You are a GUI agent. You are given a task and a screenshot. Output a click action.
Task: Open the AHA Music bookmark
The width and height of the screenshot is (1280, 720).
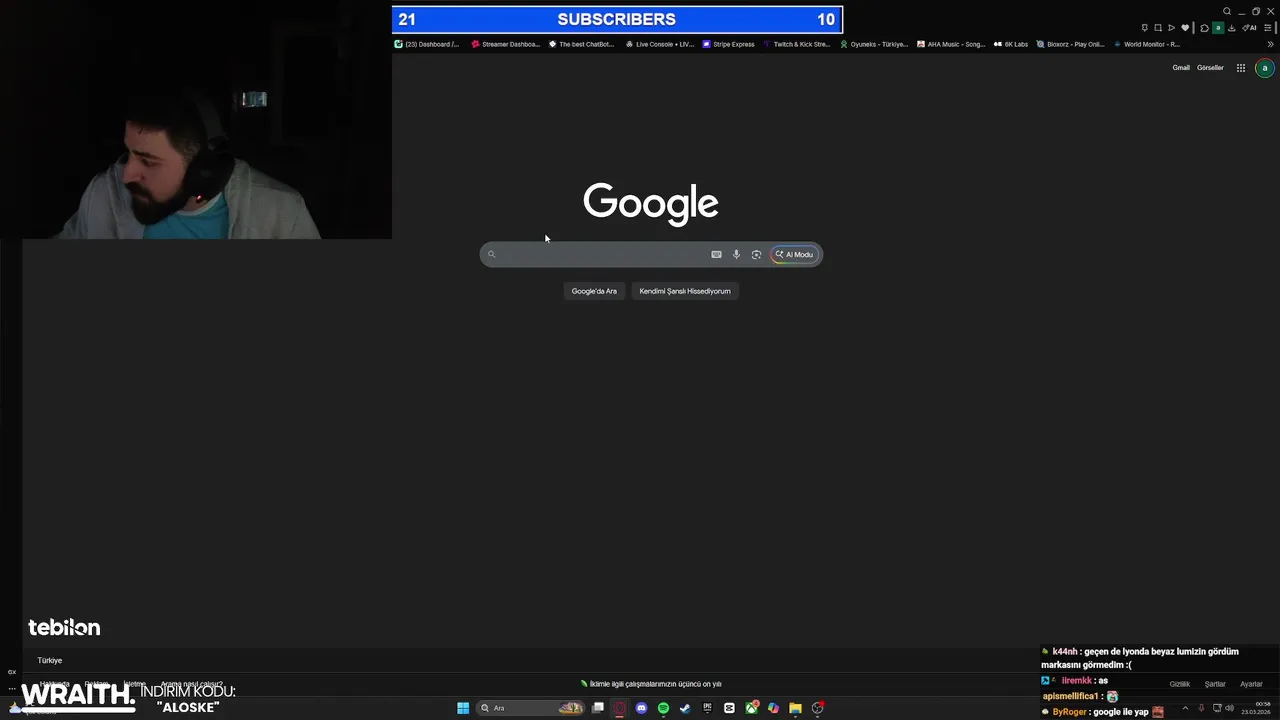[x=951, y=44]
